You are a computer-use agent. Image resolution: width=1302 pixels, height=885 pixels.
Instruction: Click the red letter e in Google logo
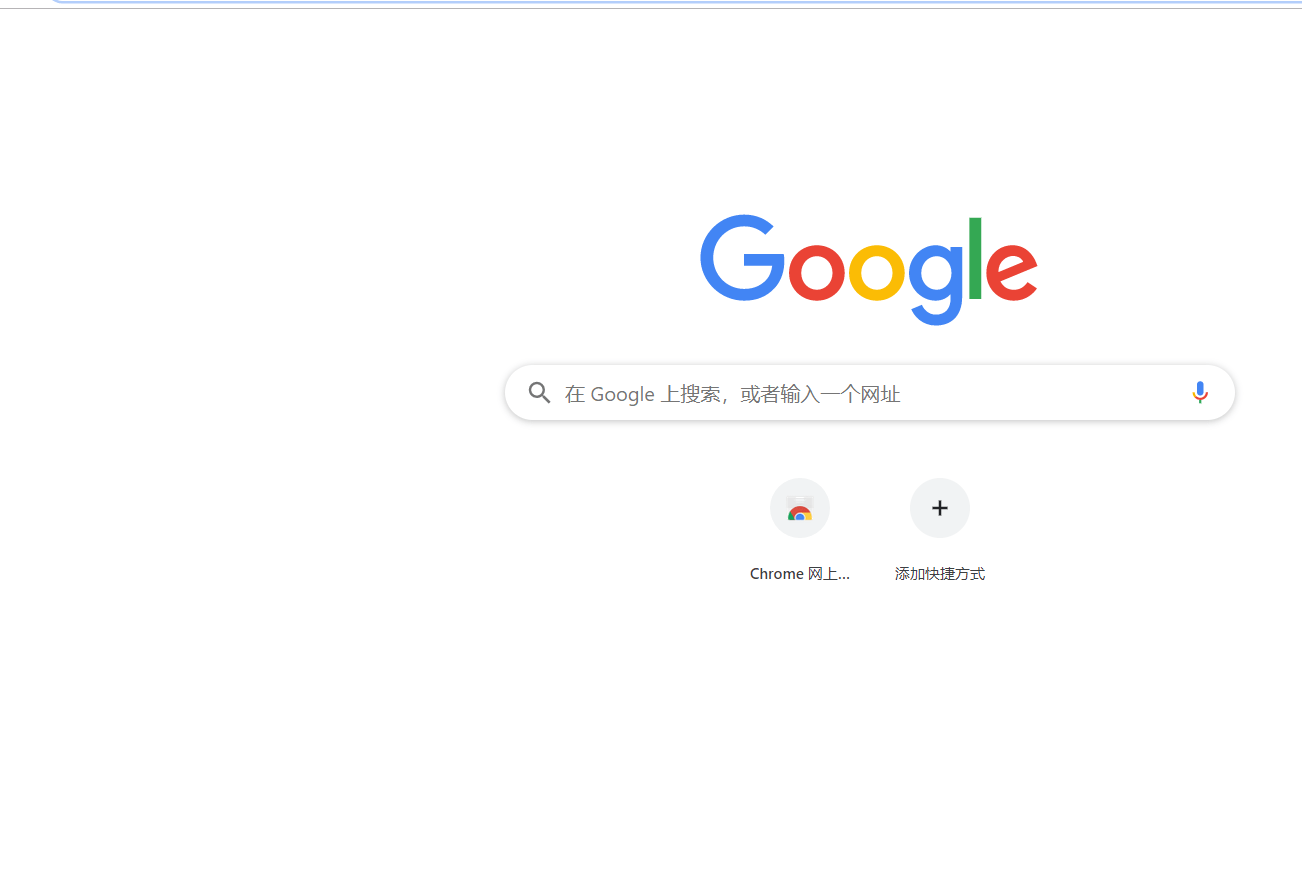click(1011, 271)
